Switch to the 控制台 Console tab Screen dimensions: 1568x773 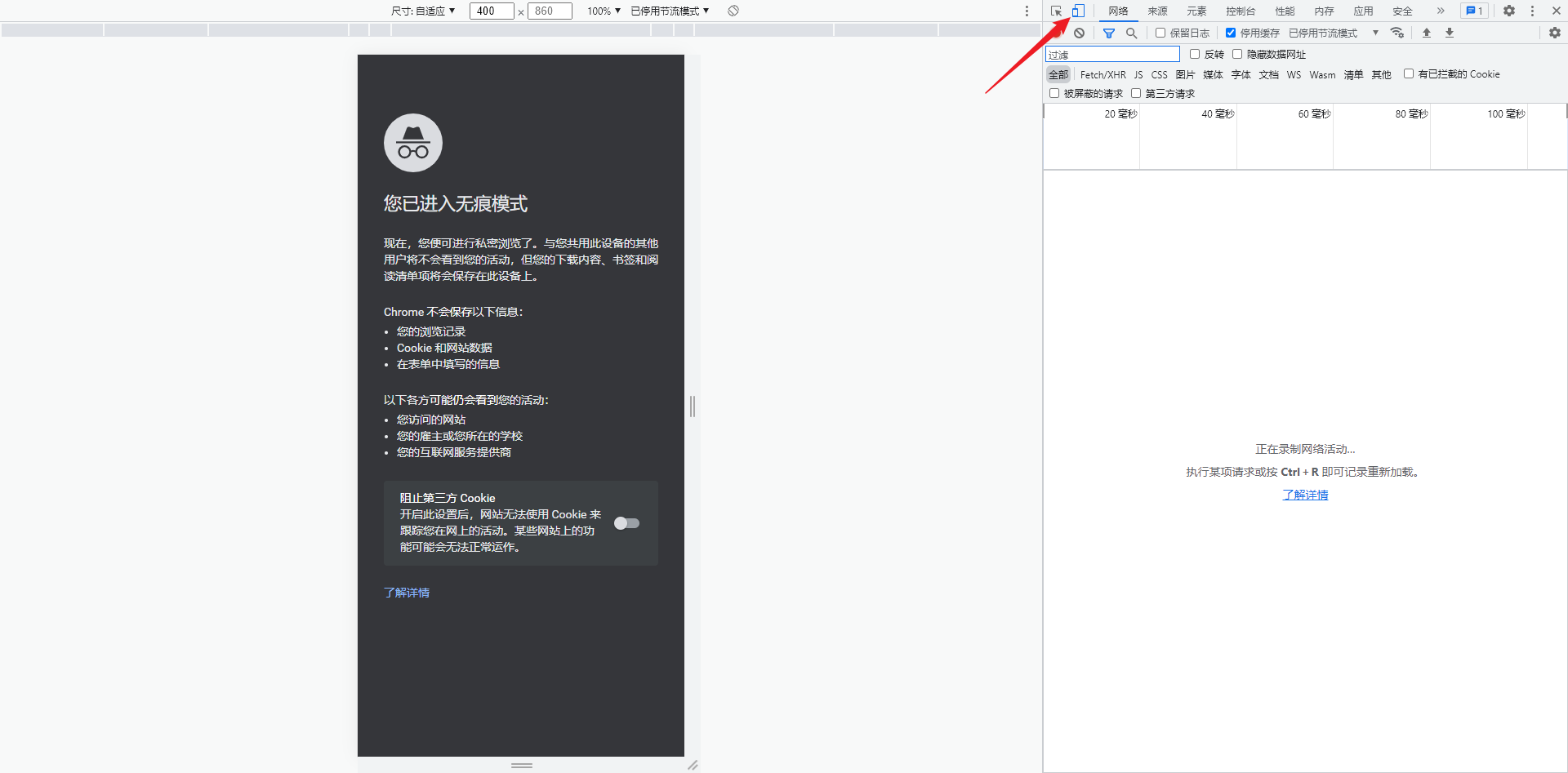click(x=1241, y=11)
